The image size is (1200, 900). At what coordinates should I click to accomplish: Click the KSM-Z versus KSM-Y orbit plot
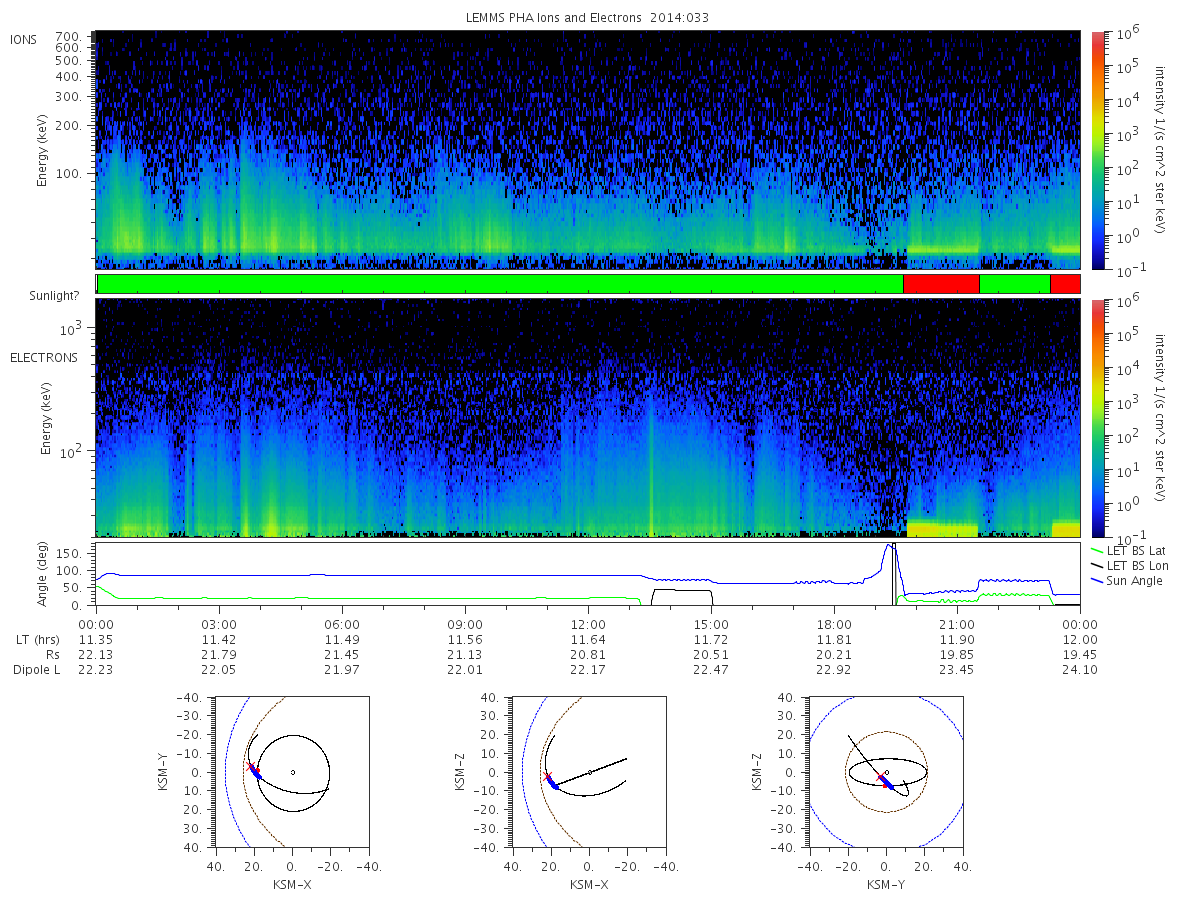click(886, 772)
